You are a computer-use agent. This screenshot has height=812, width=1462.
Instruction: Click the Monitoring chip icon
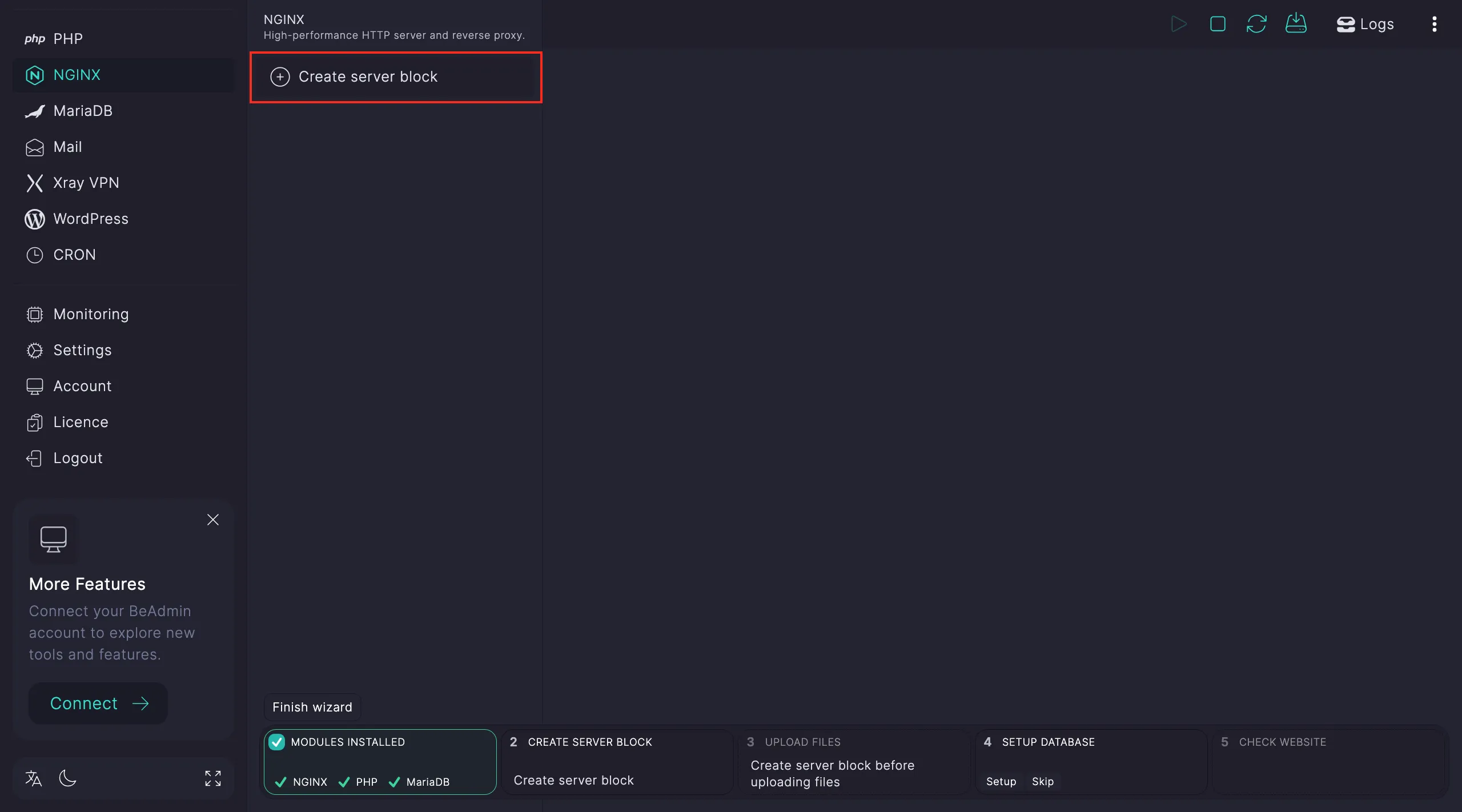(x=35, y=315)
